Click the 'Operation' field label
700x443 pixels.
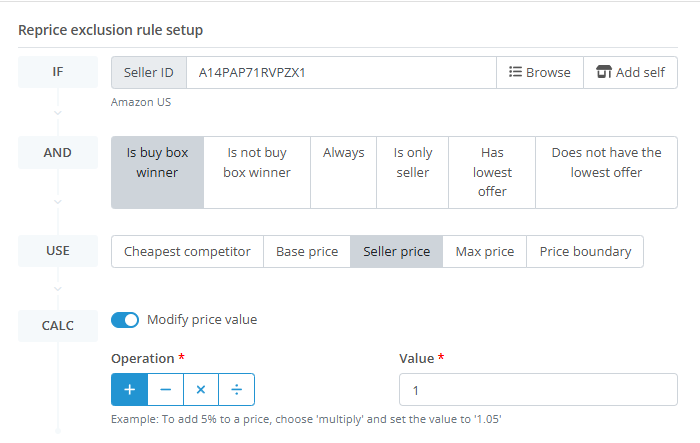[x=143, y=359]
